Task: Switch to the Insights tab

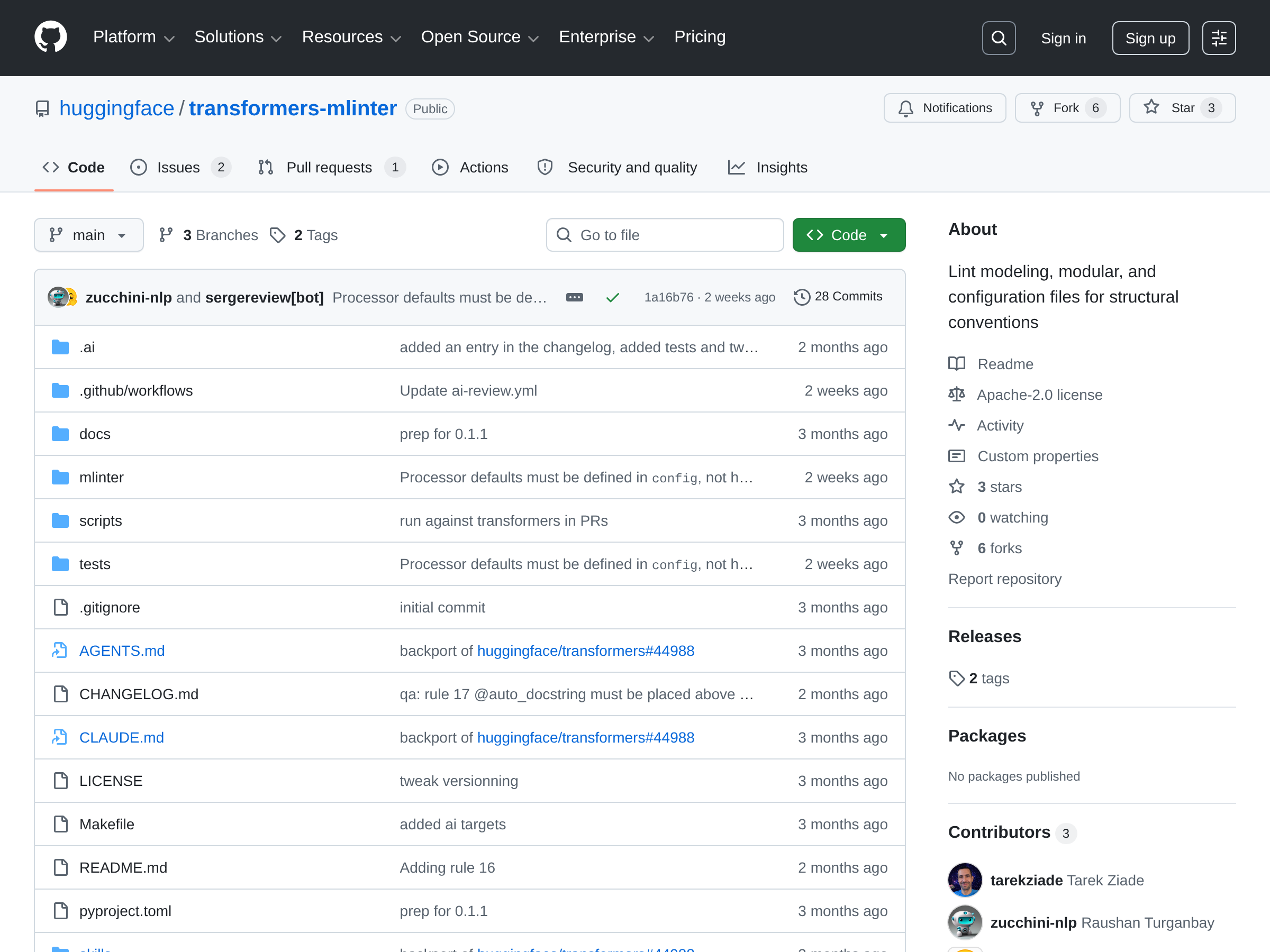Action: [x=768, y=168]
